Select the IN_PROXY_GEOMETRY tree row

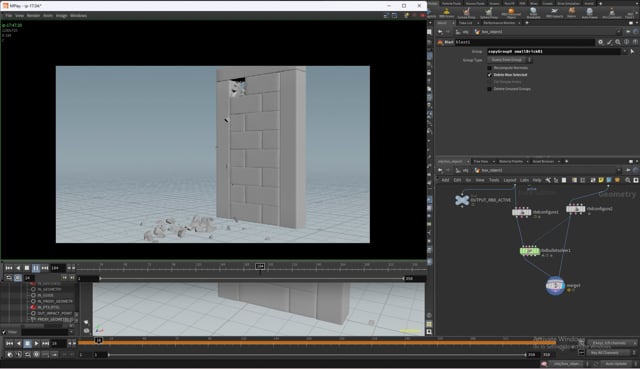point(55,301)
